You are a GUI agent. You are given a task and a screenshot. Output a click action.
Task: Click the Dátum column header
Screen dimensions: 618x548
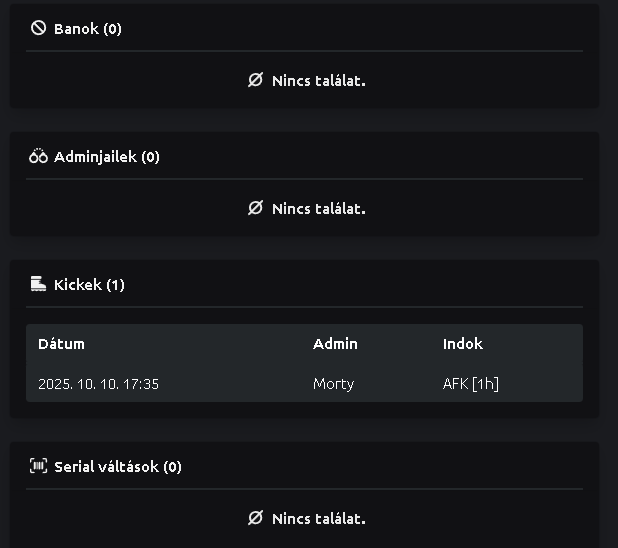(61, 344)
